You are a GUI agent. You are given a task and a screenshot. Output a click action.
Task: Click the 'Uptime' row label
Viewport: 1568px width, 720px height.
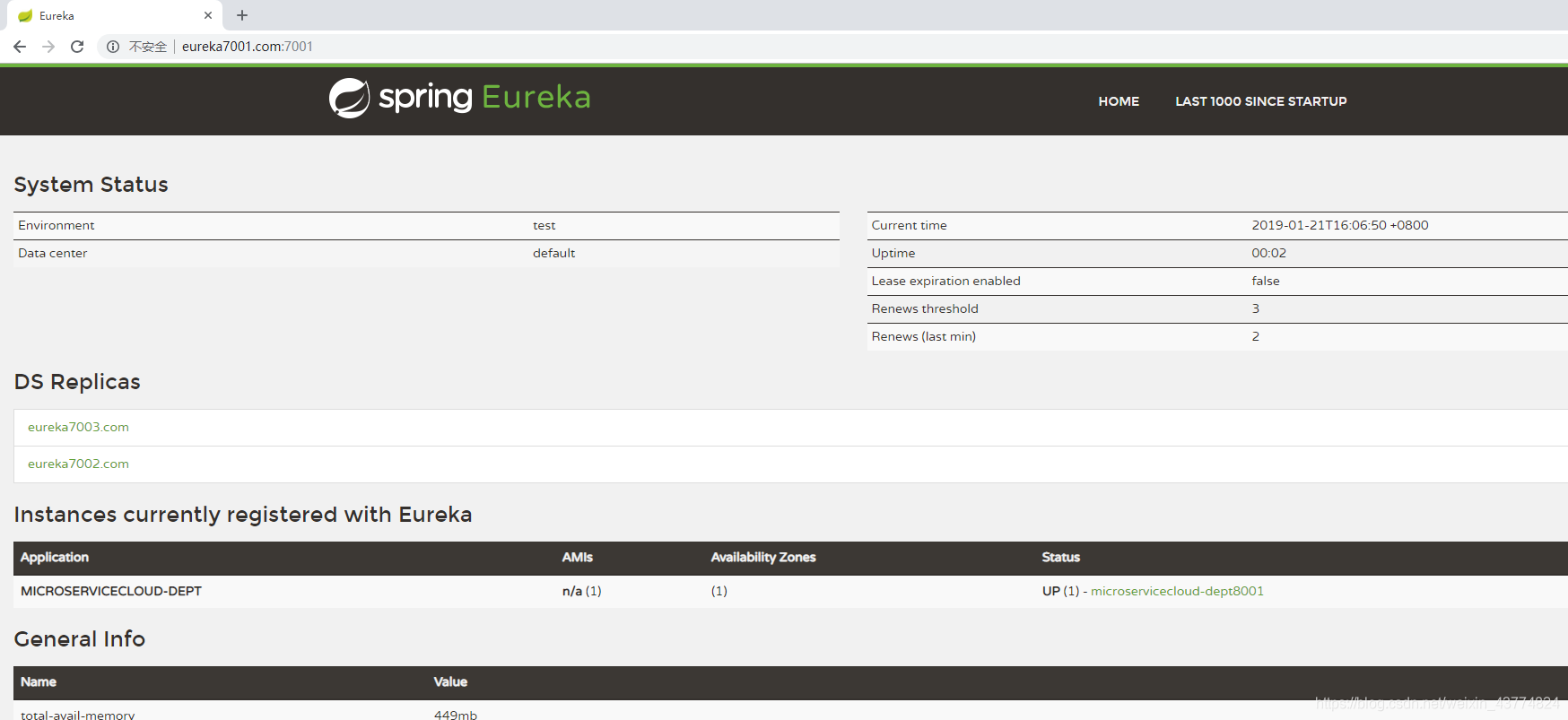click(x=893, y=253)
